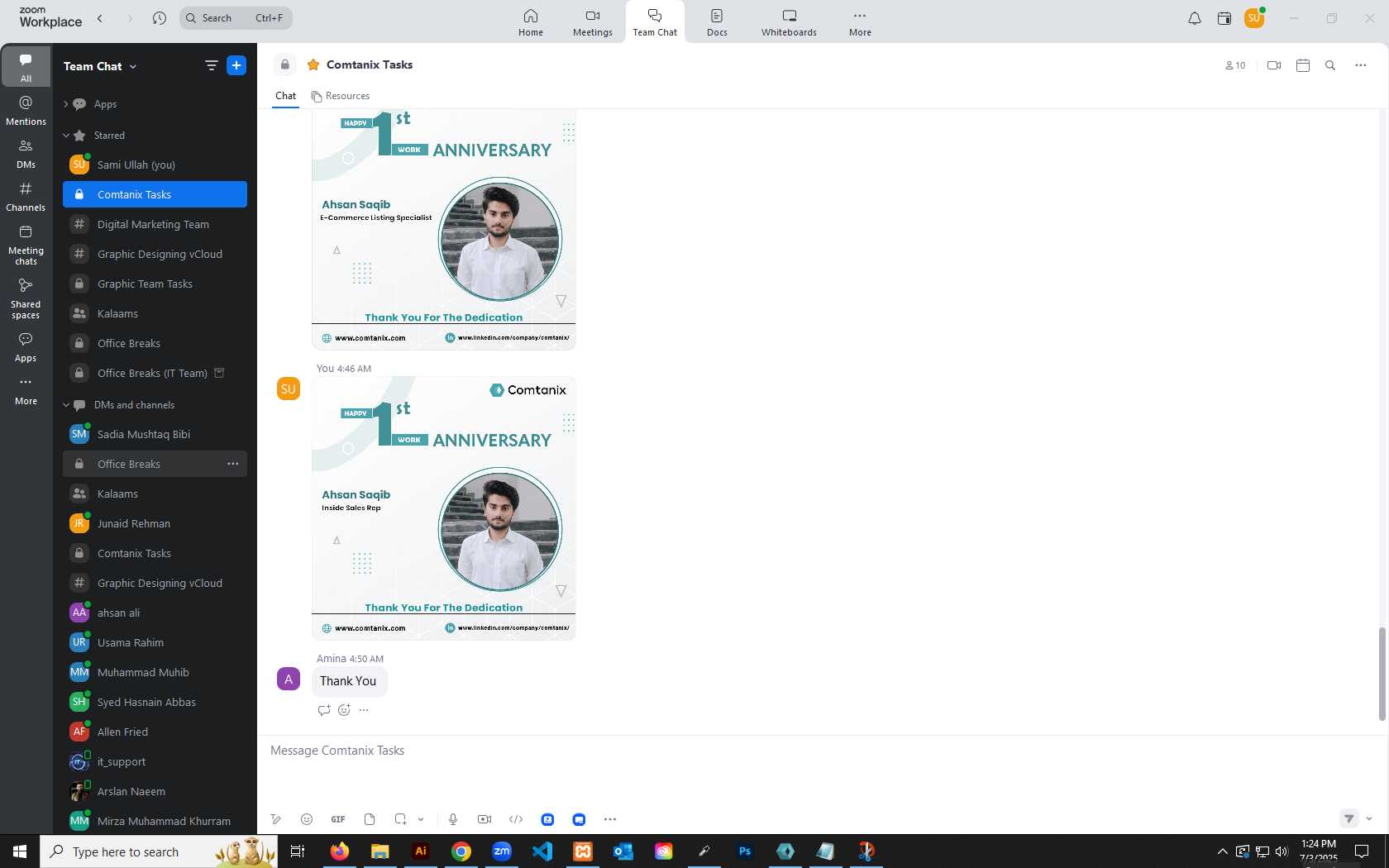Open Shared spaces view
The width and height of the screenshot is (1389, 868).
[26, 298]
